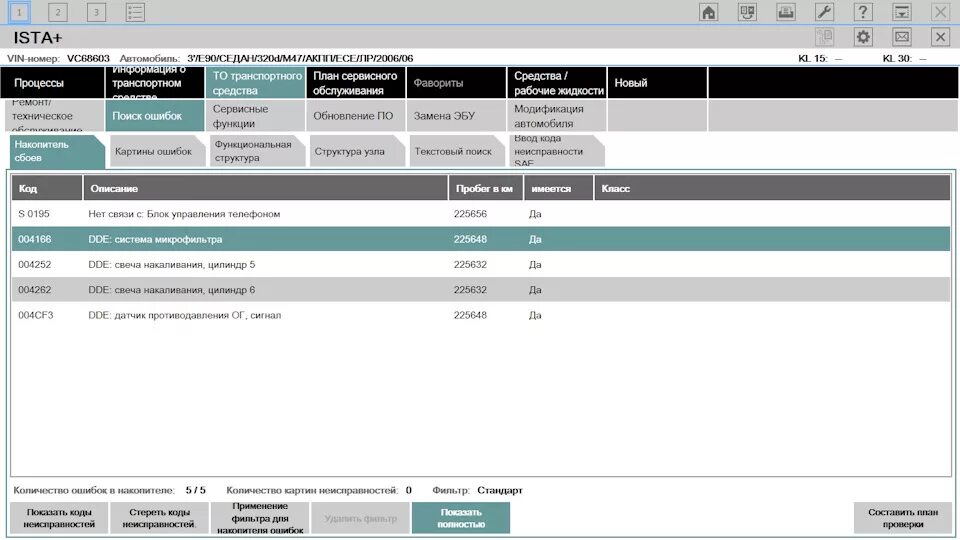Select fault row 004CF3 датчик противодавления
960x540 pixels.
[x=481, y=315]
